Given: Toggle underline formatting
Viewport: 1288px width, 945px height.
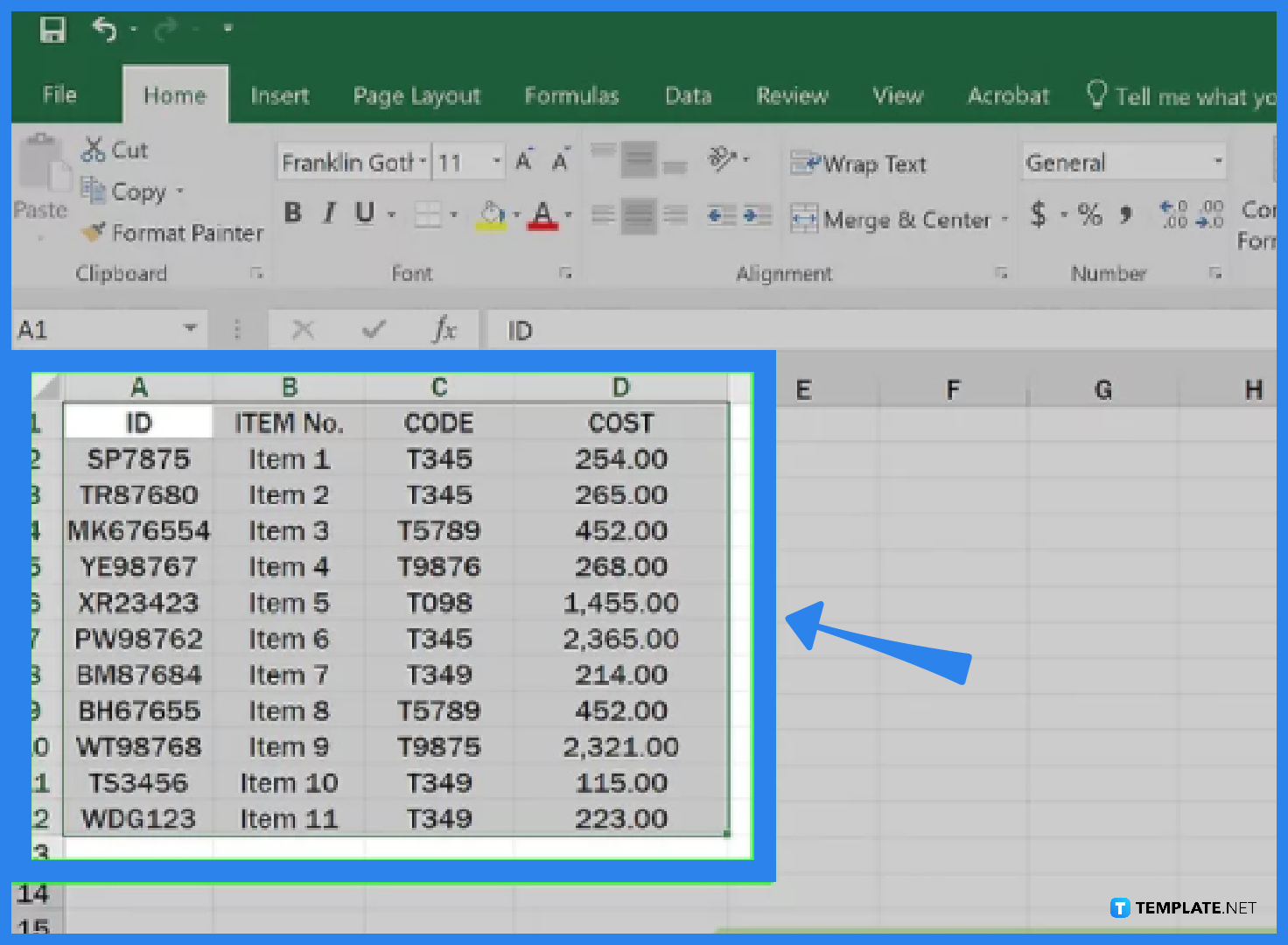Looking at the screenshot, I should 363,213.
